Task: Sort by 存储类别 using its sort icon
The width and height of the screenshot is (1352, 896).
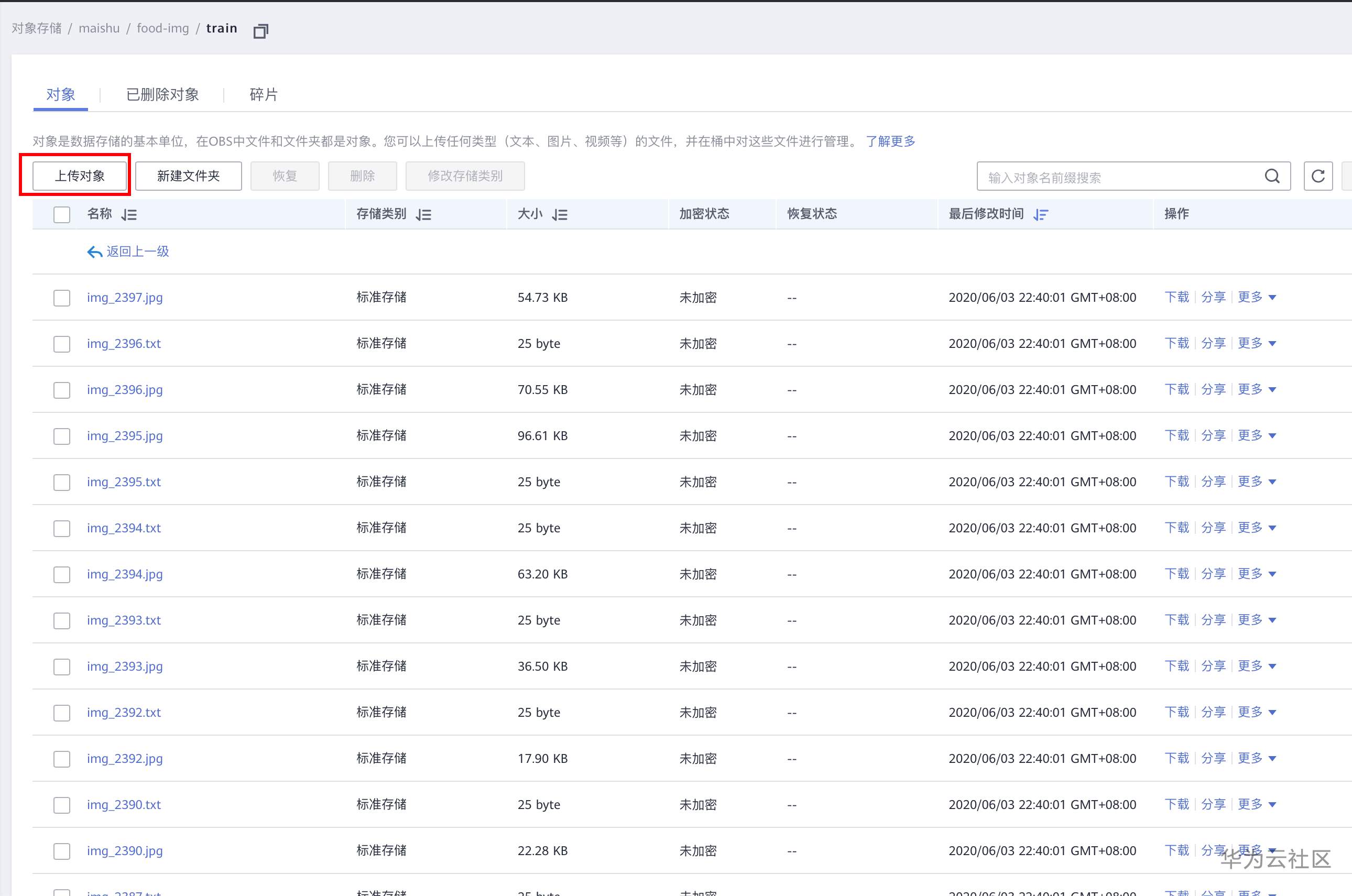Action: pyautogui.click(x=423, y=214)
